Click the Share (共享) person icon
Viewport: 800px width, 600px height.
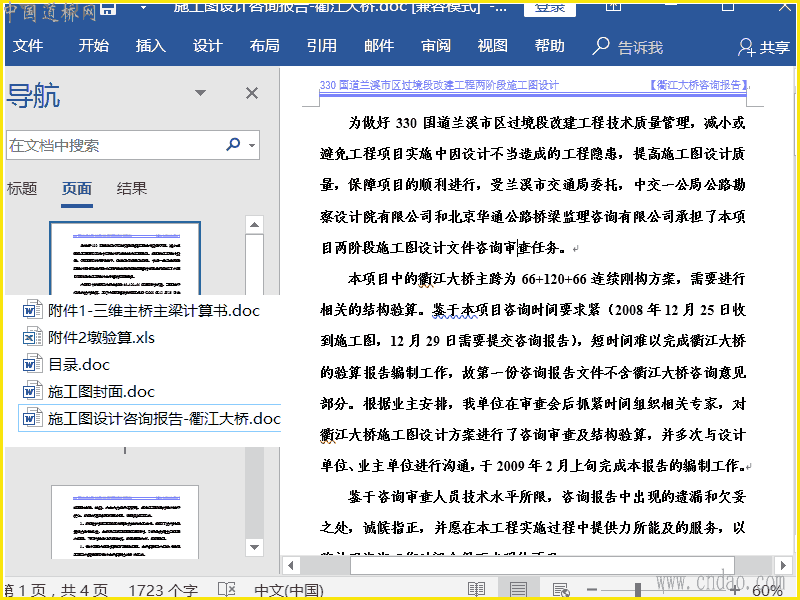(746, 47)
